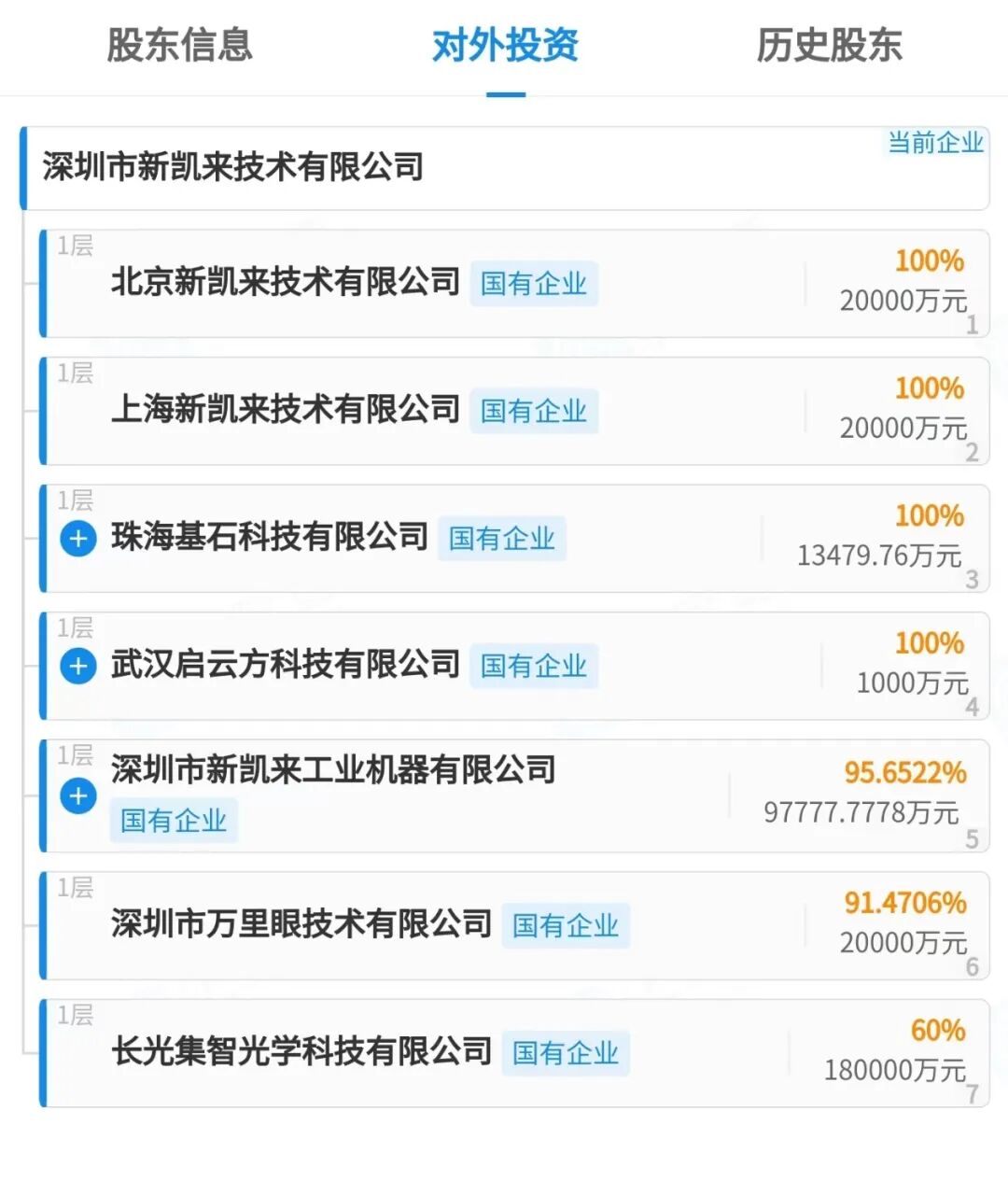Click the 95.6522% shareholding figure
Screen dimensions: 1008x1182
(904, 773)
